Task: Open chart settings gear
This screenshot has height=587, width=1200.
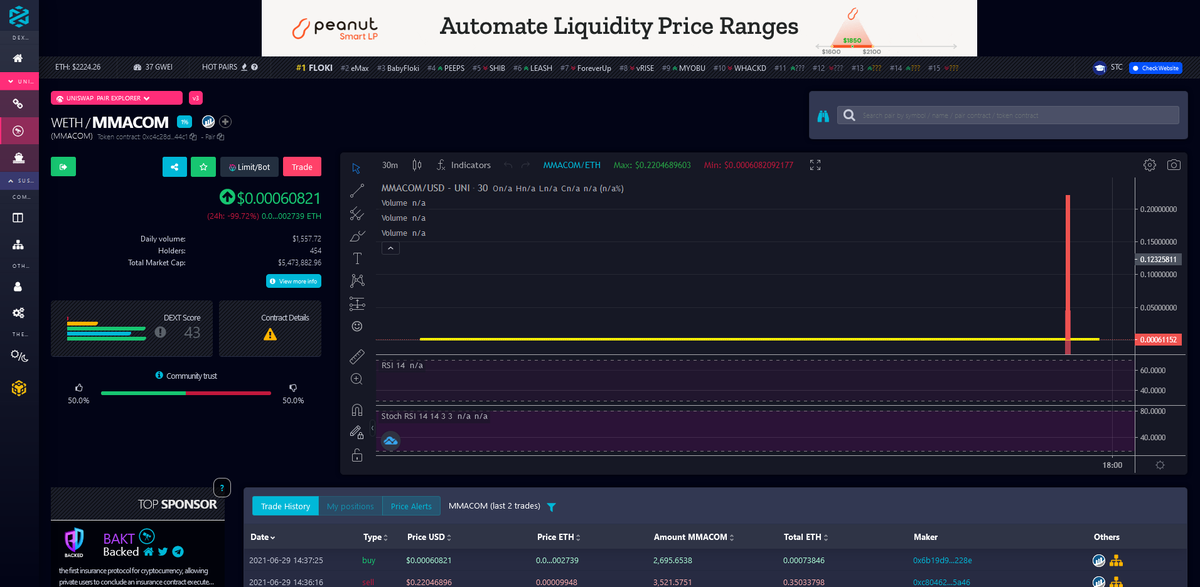Action: [x=1150, y=165]
